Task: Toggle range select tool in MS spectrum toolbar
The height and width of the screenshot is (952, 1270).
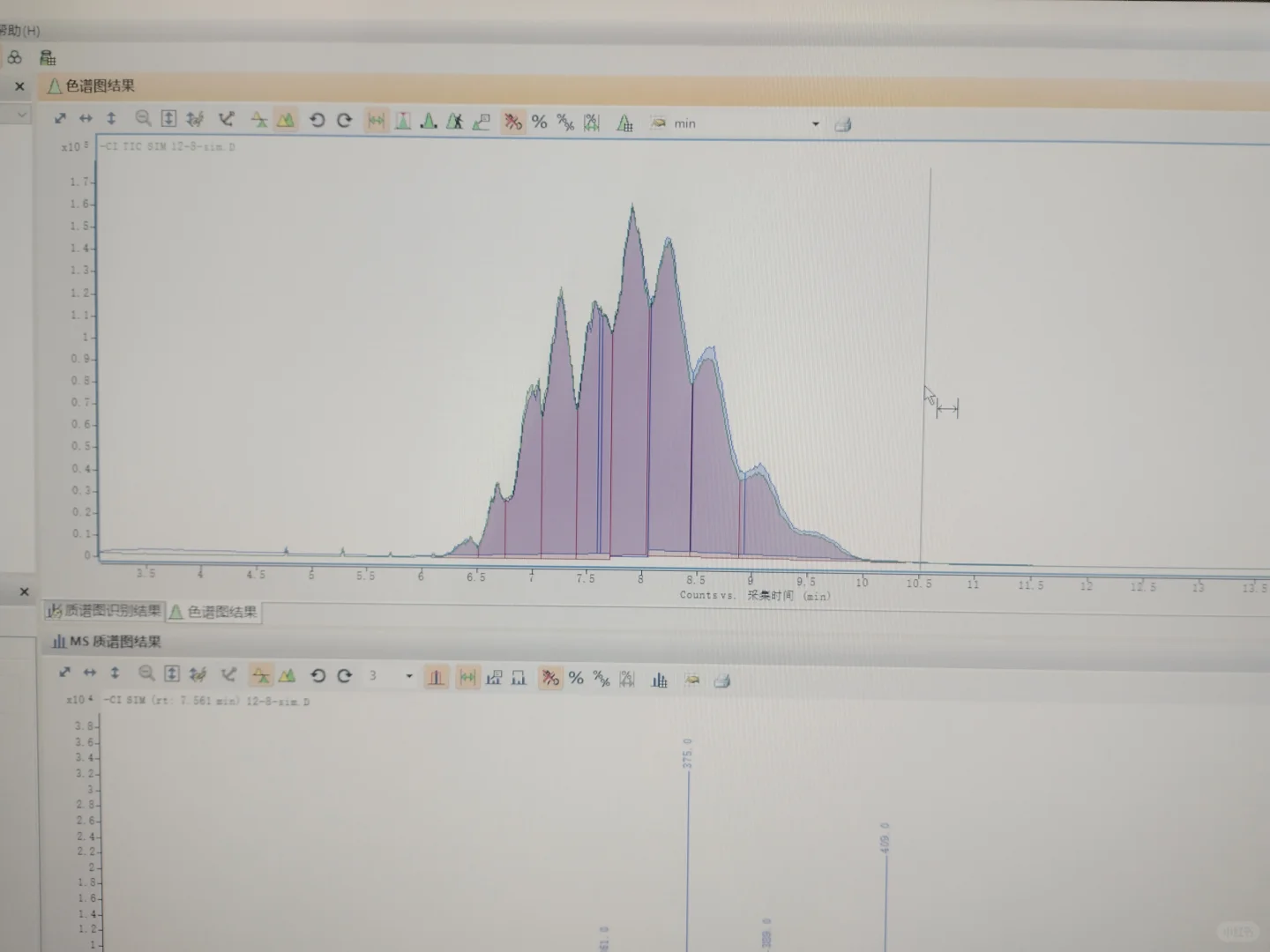Action: coord(467,677)
